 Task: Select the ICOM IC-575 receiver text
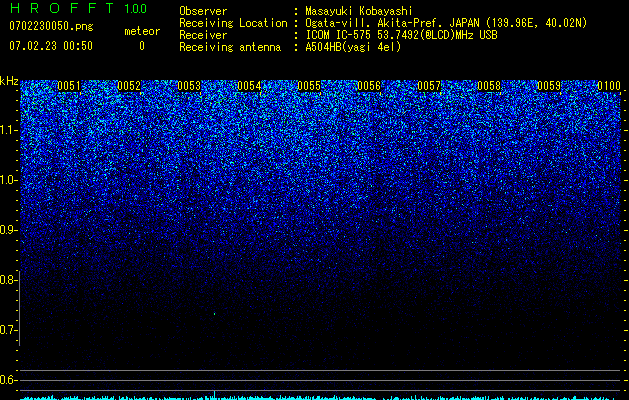pyautogui.click(x=402, y=35)
